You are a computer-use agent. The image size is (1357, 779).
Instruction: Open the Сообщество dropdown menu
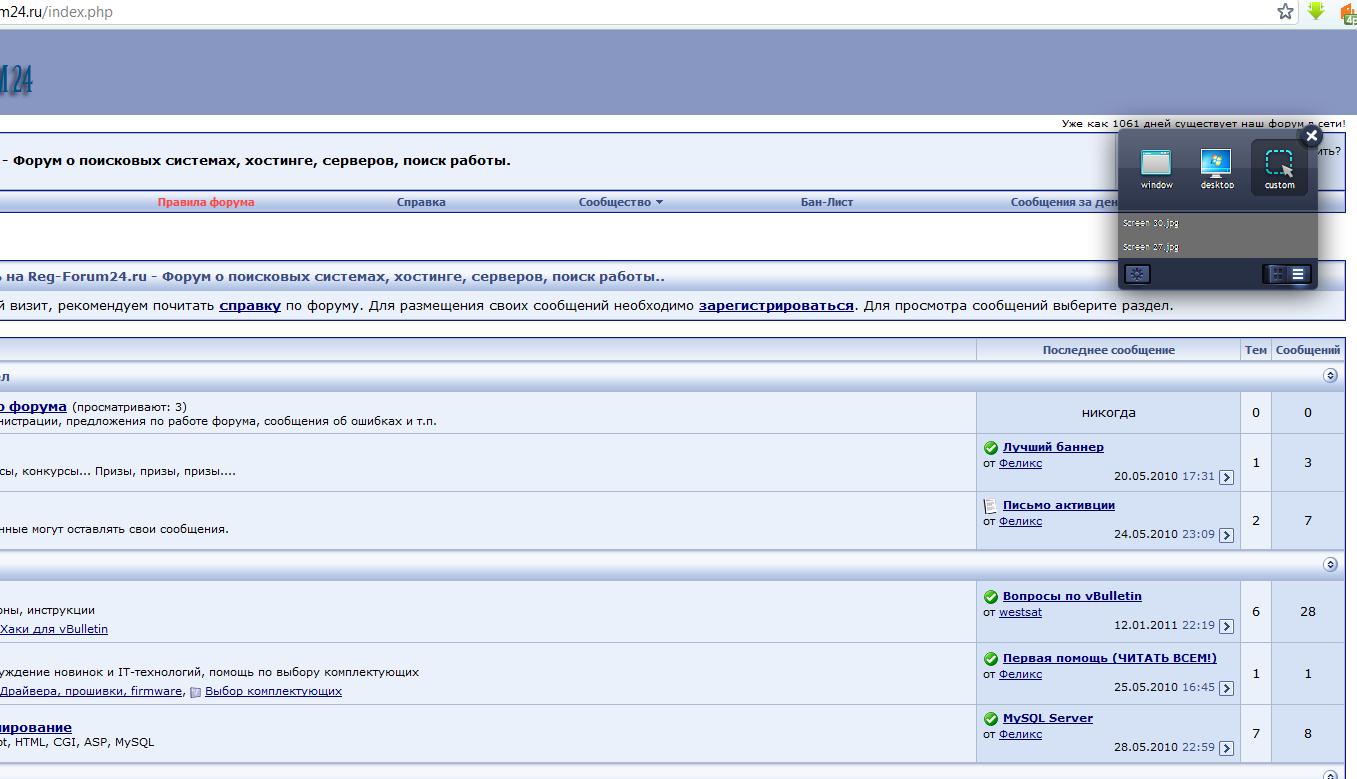tap(620, 202)
